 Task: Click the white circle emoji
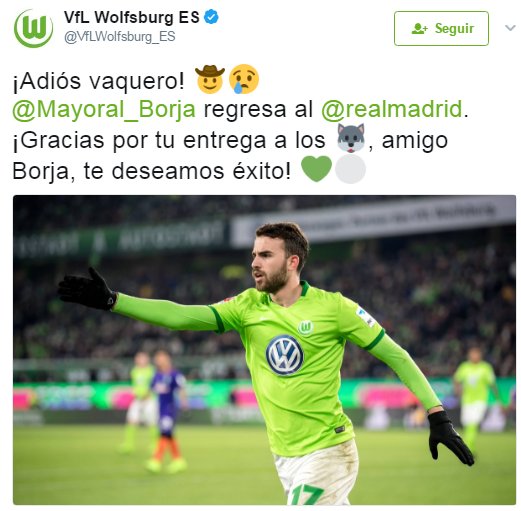click(x=350, y=169)
